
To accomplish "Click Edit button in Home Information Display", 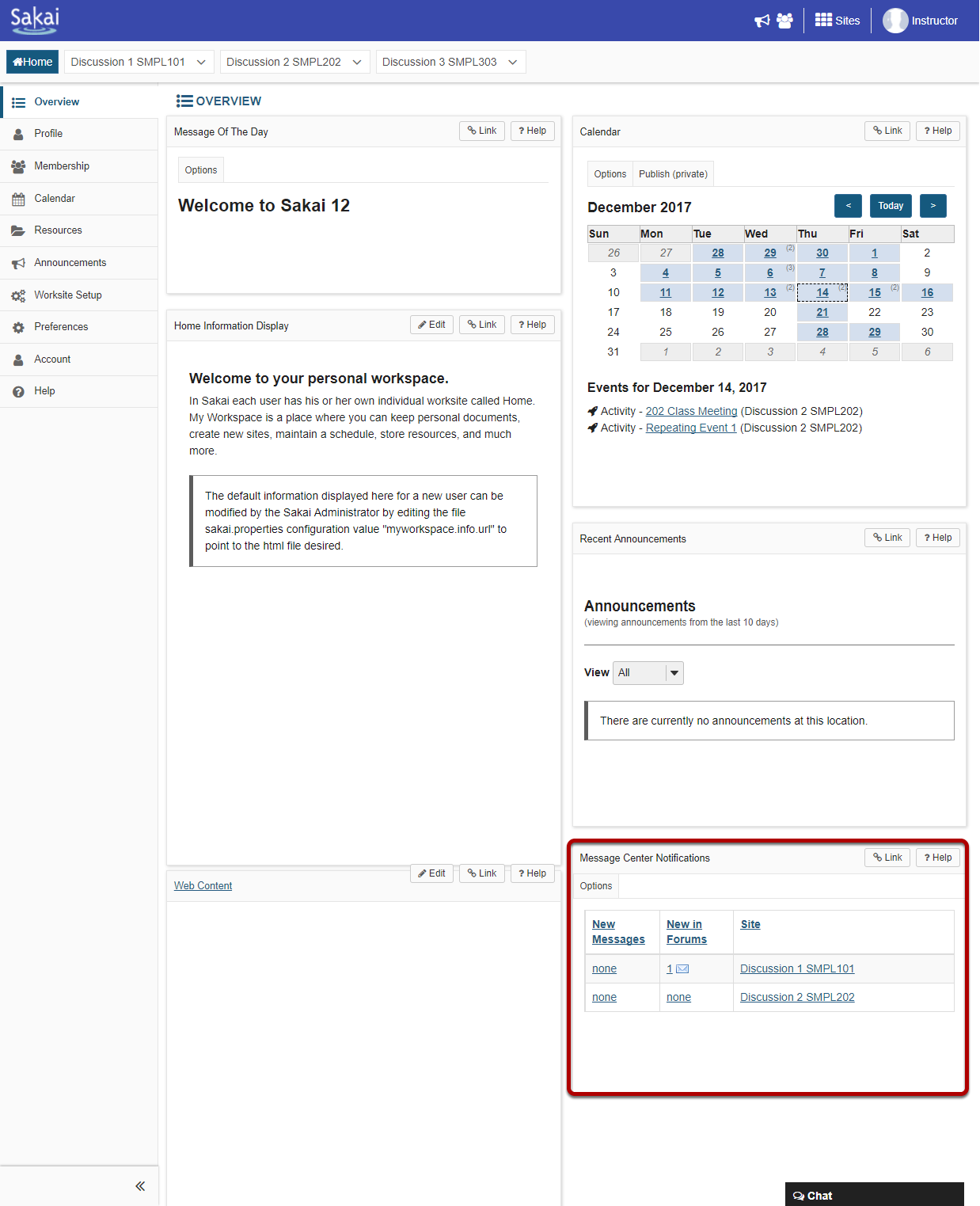I will pos(431,325).
